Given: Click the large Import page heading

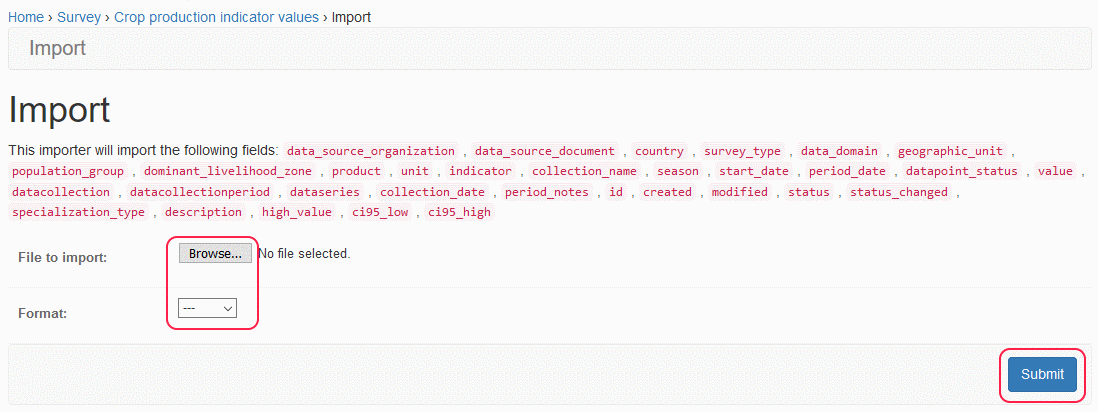Looking at the screenshot, I should tap(59, 110).
